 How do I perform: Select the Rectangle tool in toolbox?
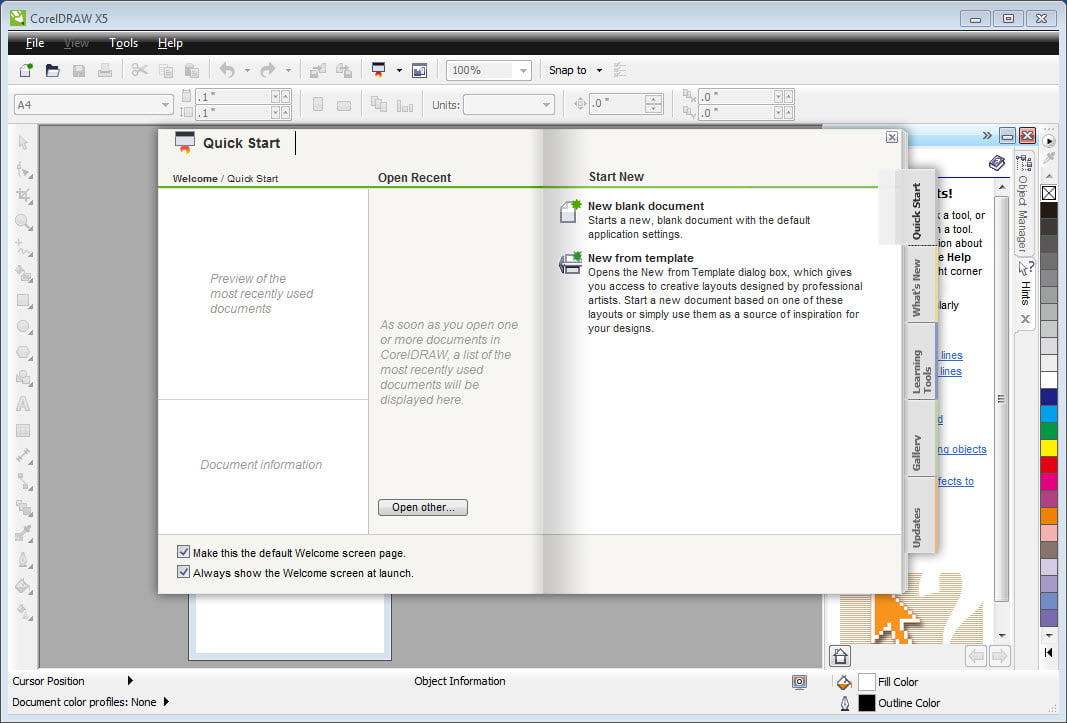click(x=24, y=300)
